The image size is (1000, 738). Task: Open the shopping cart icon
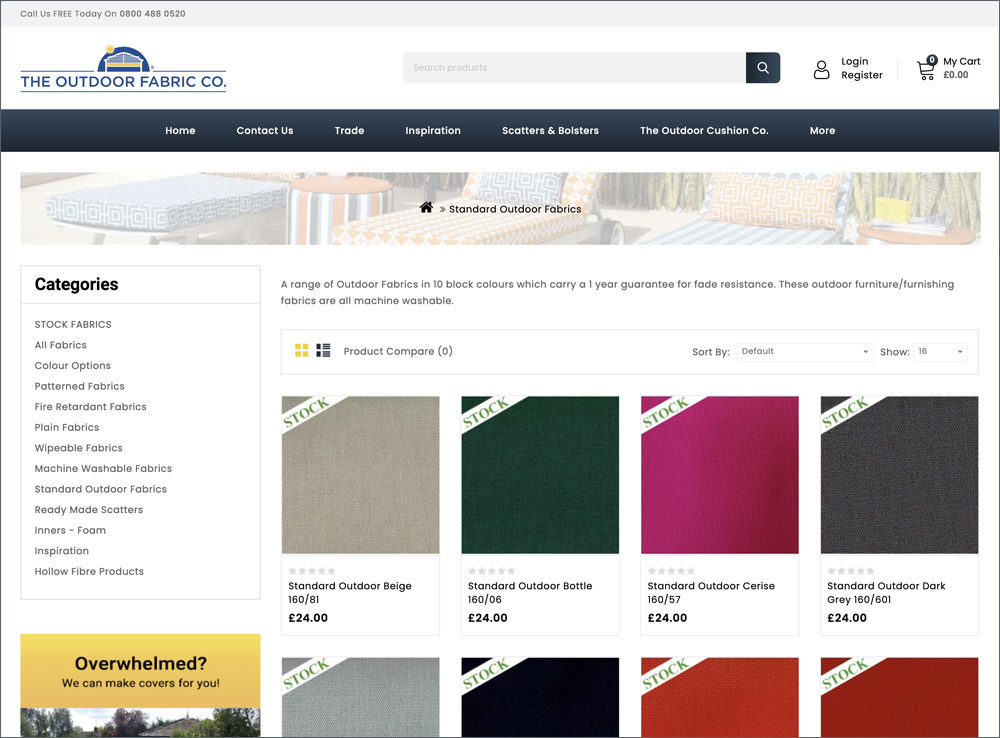click(927, 69)
